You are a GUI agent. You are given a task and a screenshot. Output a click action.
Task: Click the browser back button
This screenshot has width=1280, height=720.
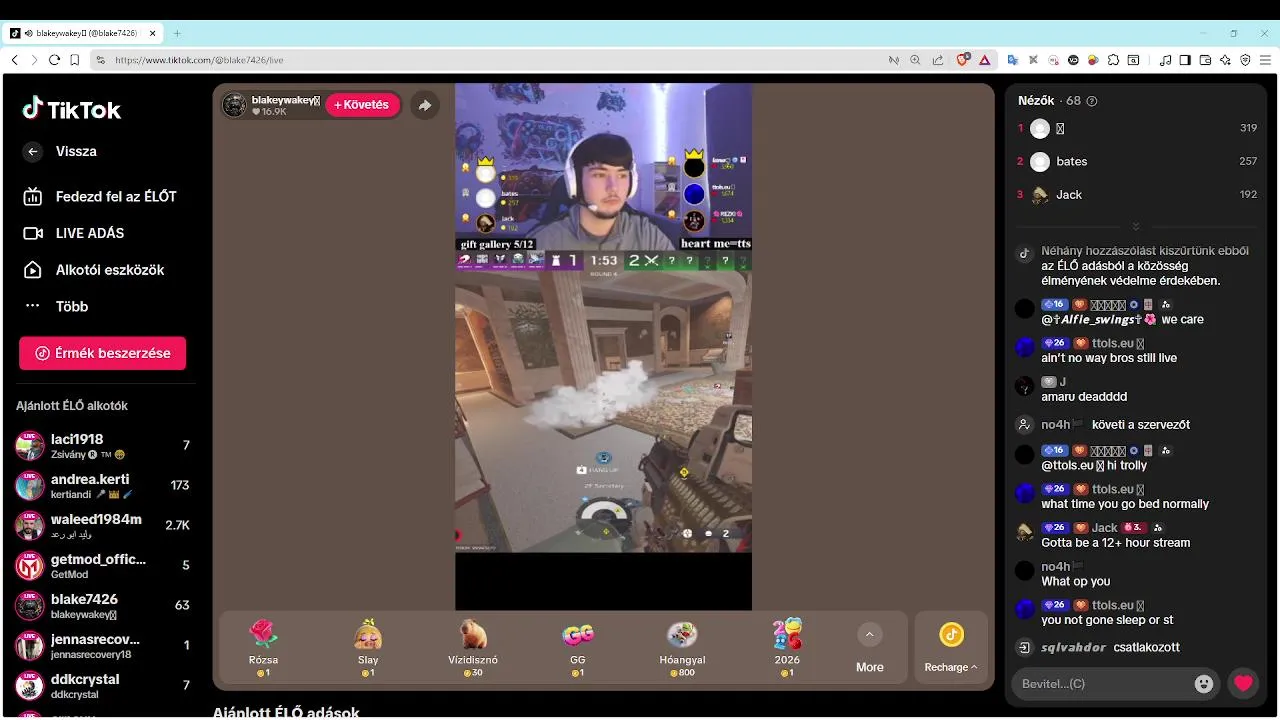(14, 60)
